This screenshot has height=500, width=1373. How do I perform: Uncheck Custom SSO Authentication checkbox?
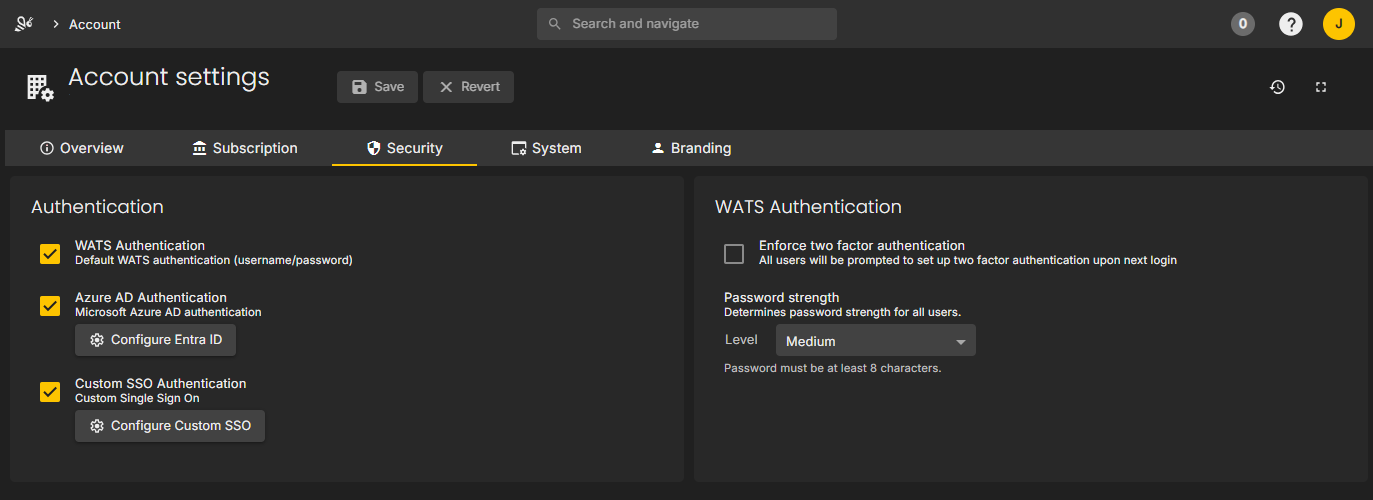tap(50, 392)
